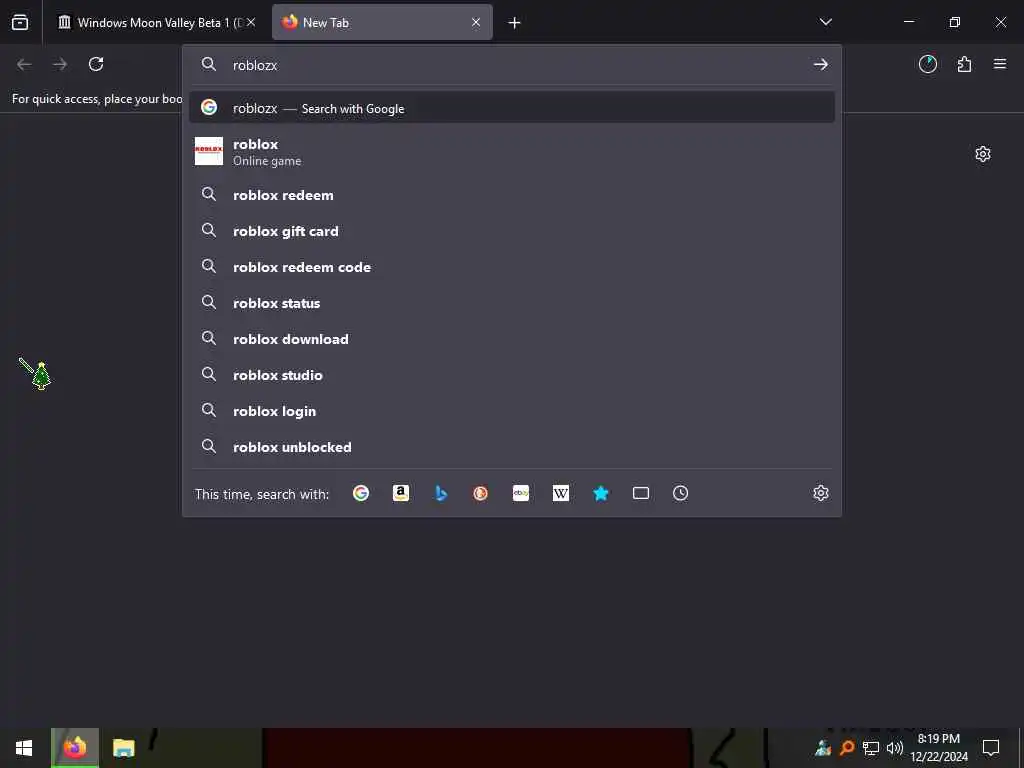Go back with the back arrow

click(24, 64)
